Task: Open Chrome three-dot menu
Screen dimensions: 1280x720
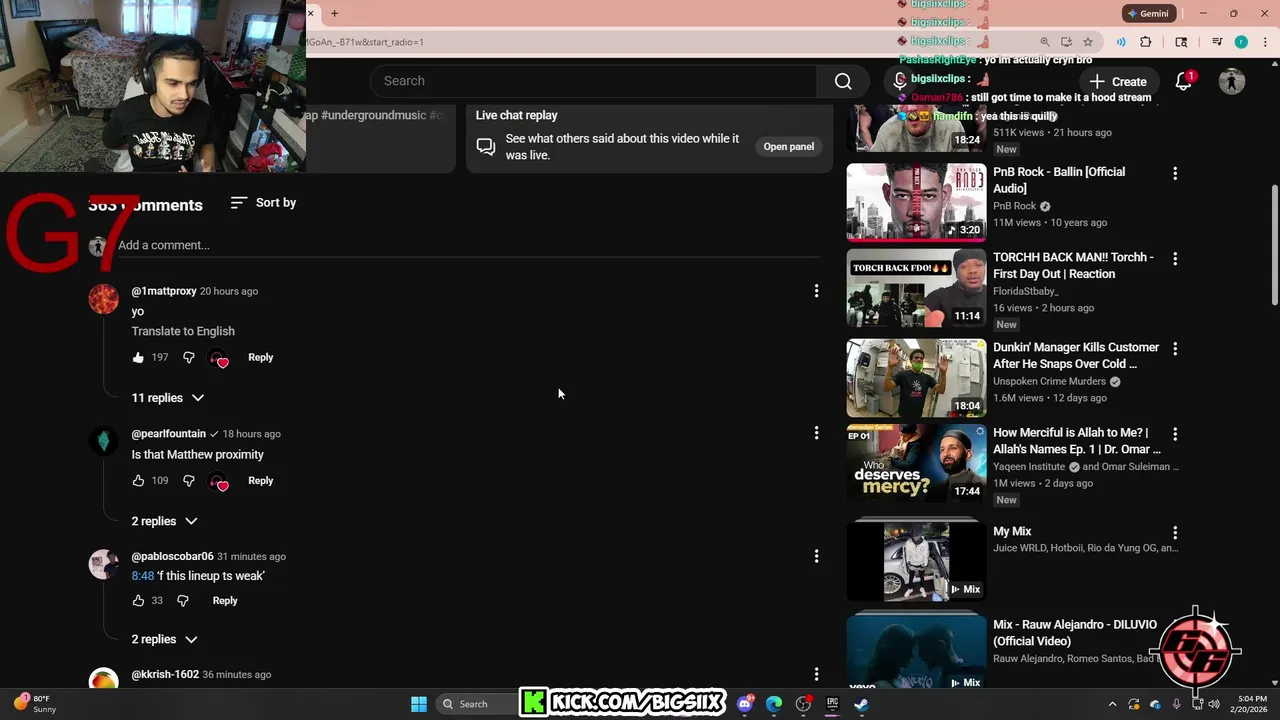Action: [1263, 42]
